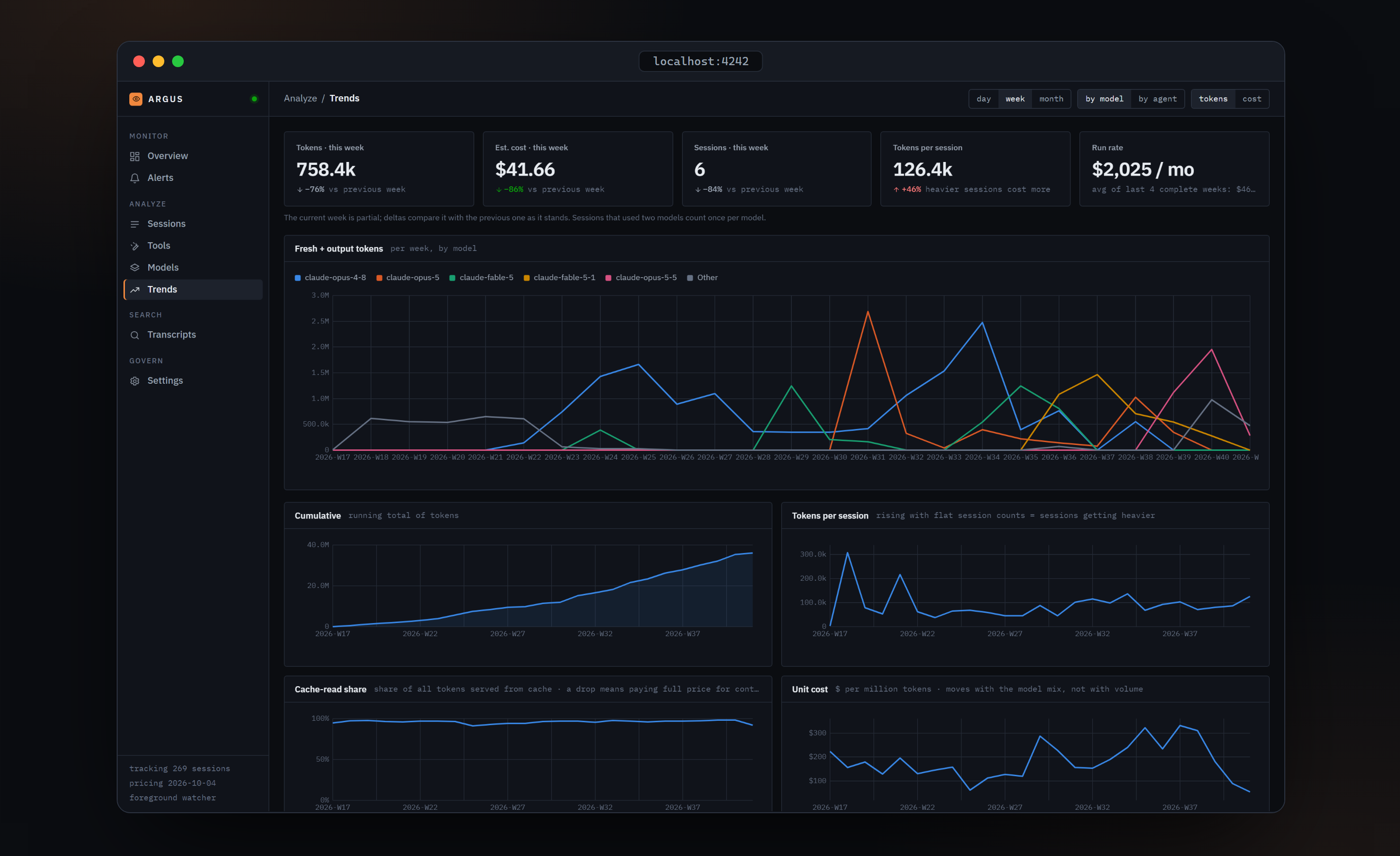
Task: Click the Run rate $2,025 / mo card
Action: point(1174,169)
